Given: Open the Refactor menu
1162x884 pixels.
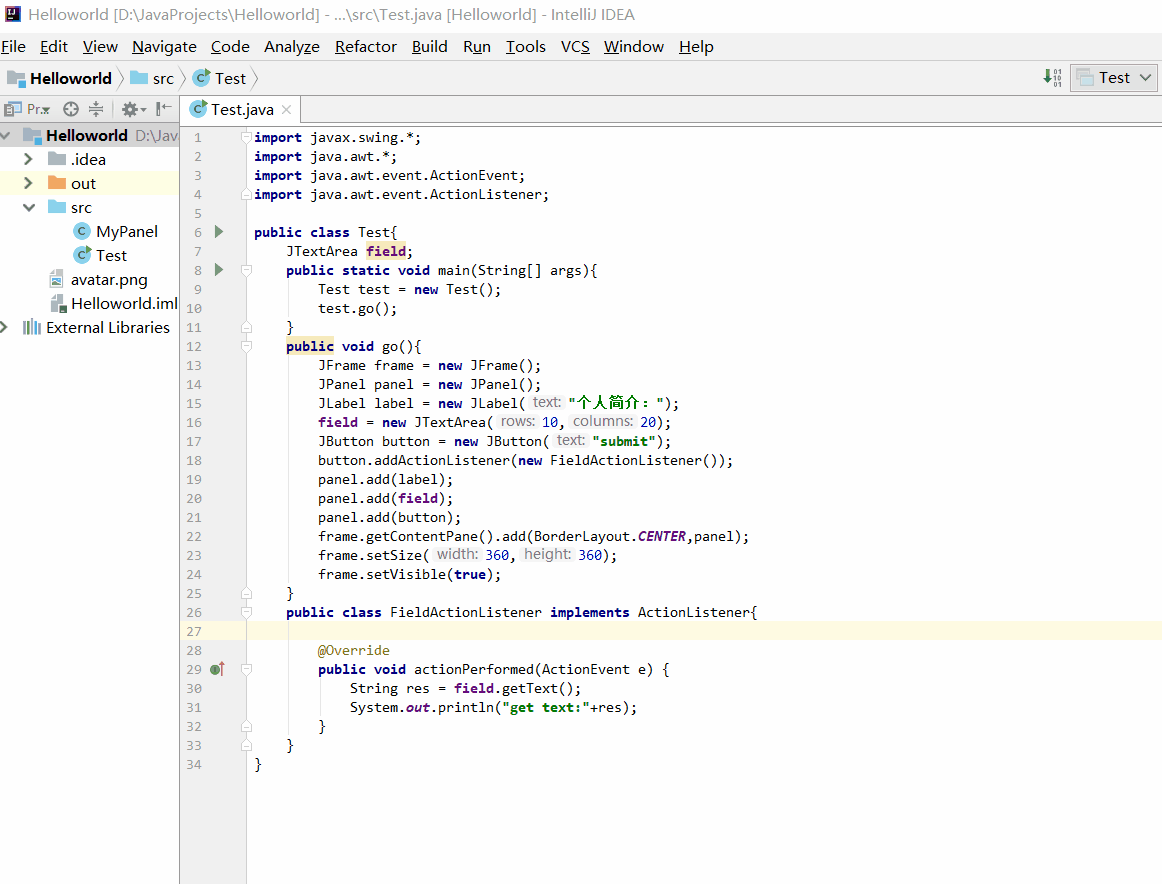Looking at the screenshot, I should (365, 47).
